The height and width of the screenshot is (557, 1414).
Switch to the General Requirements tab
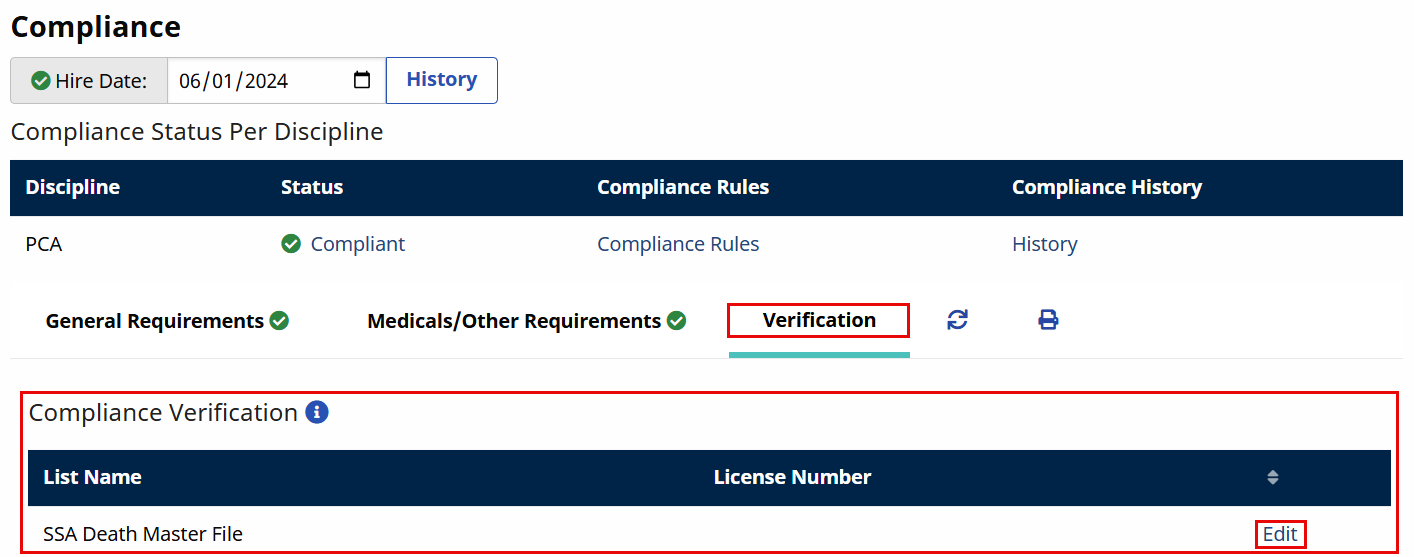coord(155,321)
